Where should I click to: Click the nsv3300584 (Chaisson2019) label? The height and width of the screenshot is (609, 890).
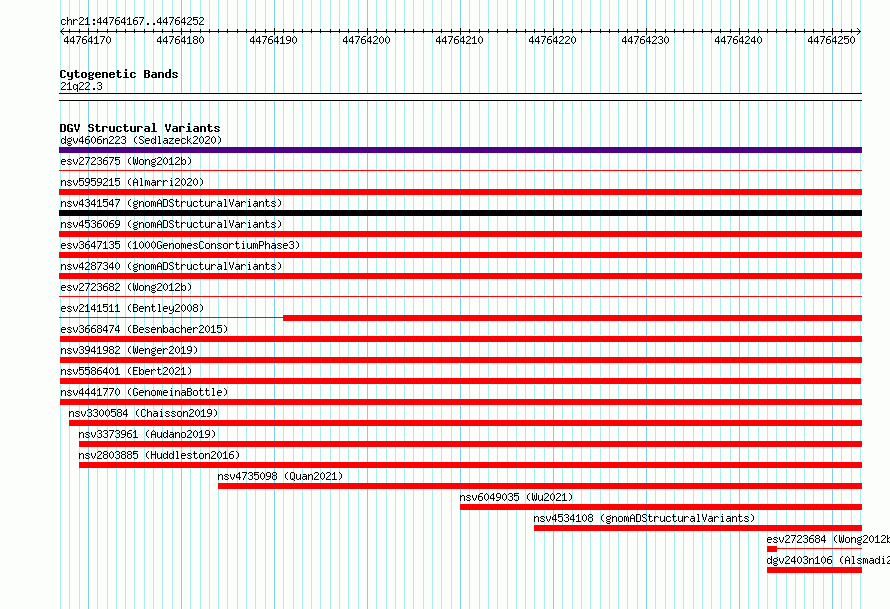click(143, 413)
